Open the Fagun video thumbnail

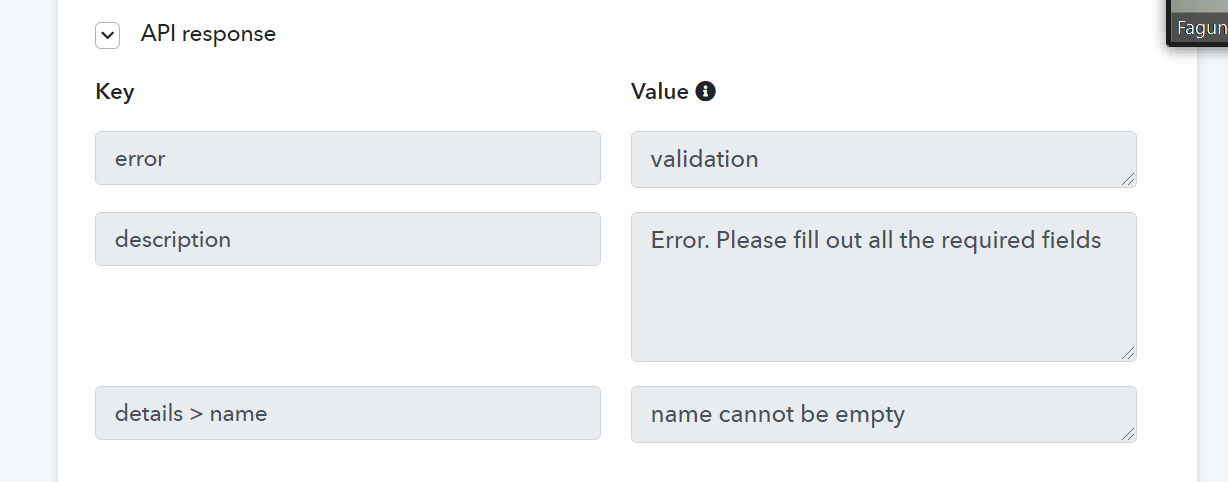[1198, 22]
